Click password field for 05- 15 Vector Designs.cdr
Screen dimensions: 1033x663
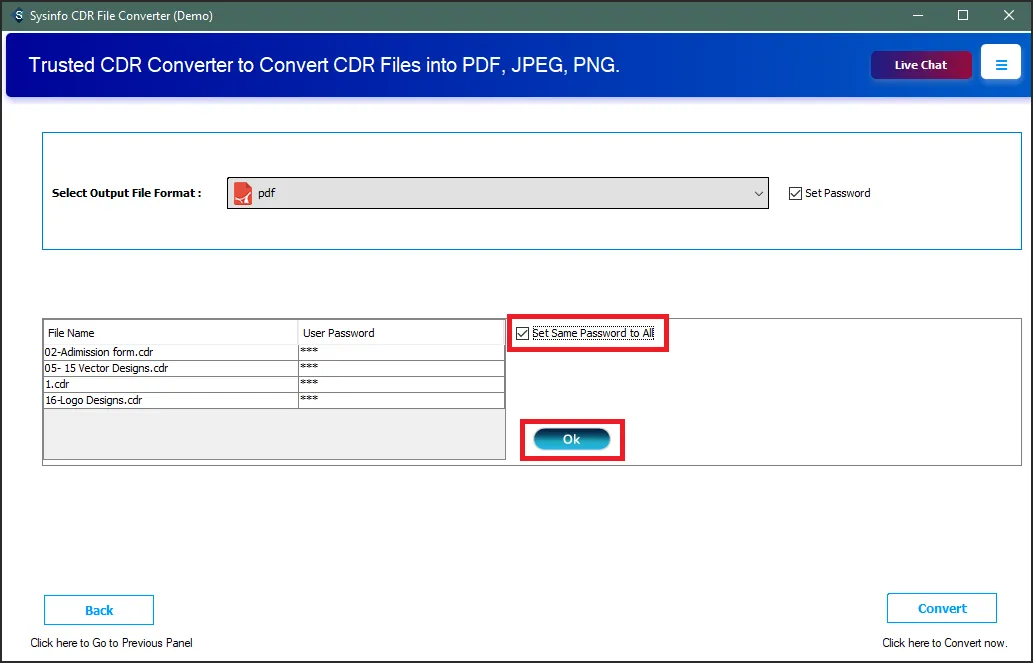pyautogui.click(x=401, y=368)
